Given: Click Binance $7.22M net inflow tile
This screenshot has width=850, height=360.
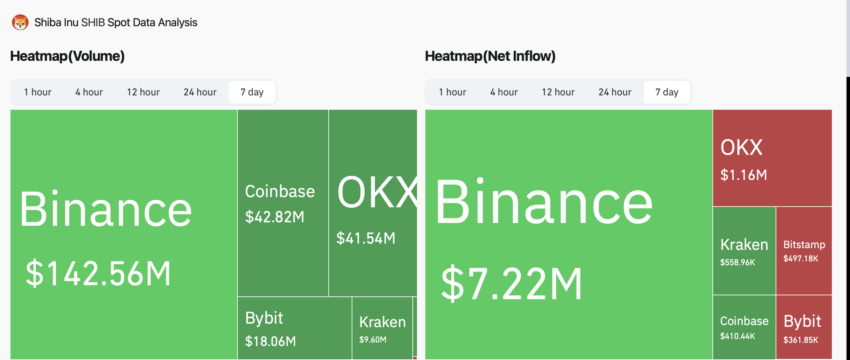Looking at the screenshot, I should coord(569,234).
